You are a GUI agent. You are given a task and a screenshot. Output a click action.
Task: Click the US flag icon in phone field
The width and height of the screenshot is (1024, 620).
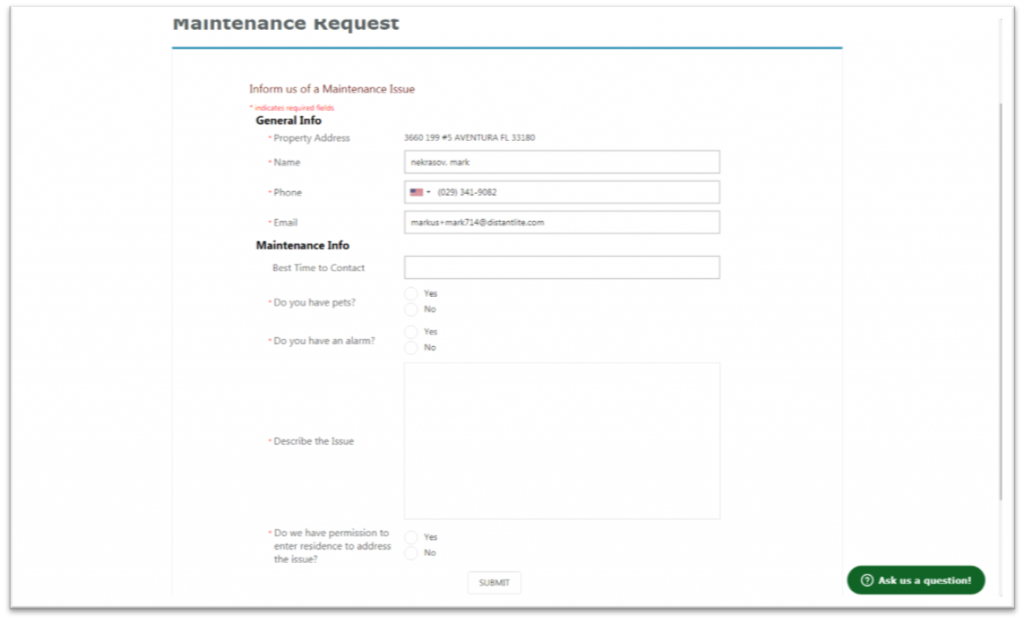(x=415, y=192)
